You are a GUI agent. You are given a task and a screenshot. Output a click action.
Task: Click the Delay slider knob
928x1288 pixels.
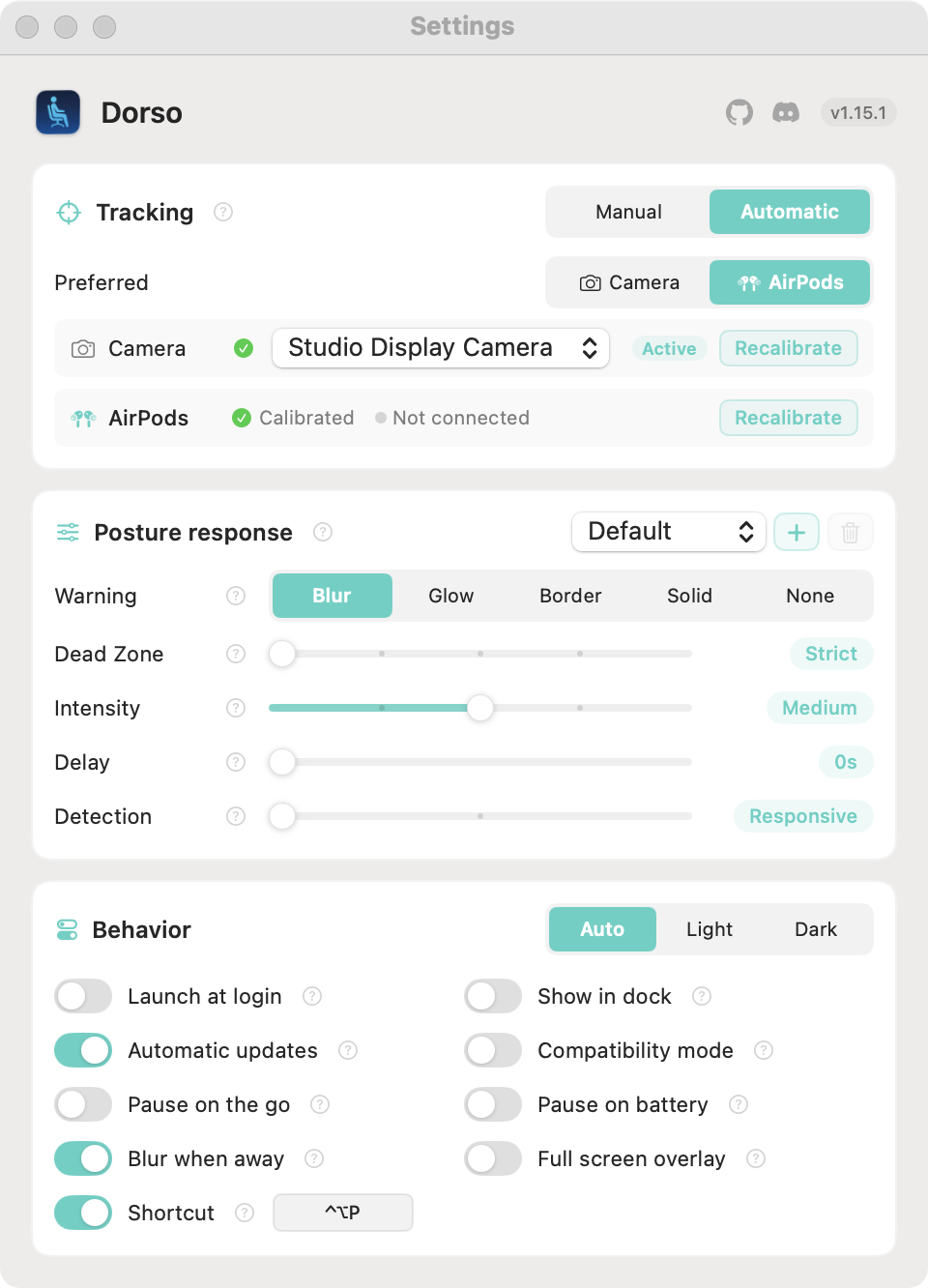point(282,762)
